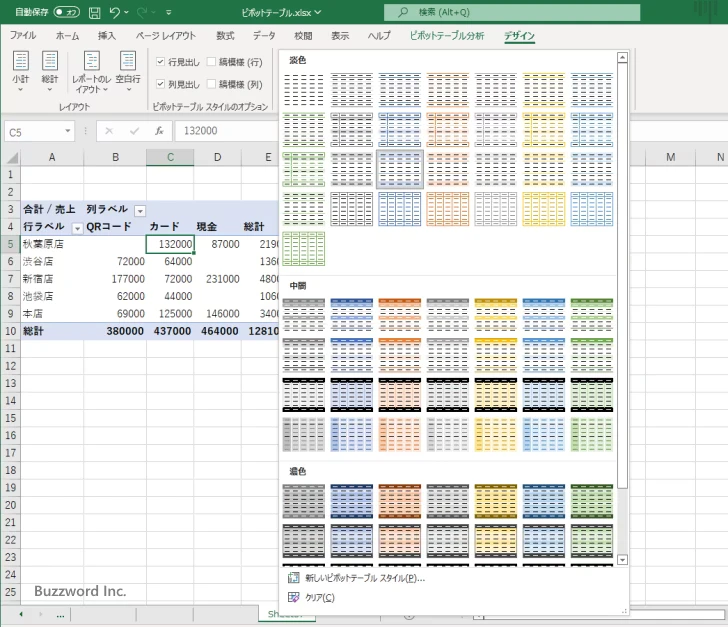
Task: Click the sheet list ellipsis button
Action: point(60,615)
